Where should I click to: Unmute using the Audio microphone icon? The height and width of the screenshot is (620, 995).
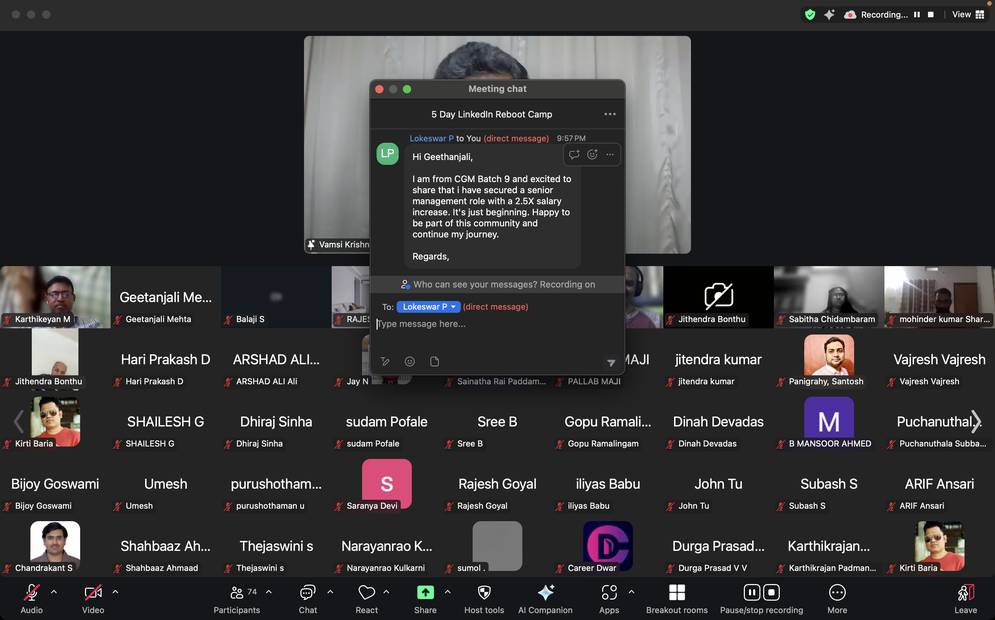click(x=31, y=593)
